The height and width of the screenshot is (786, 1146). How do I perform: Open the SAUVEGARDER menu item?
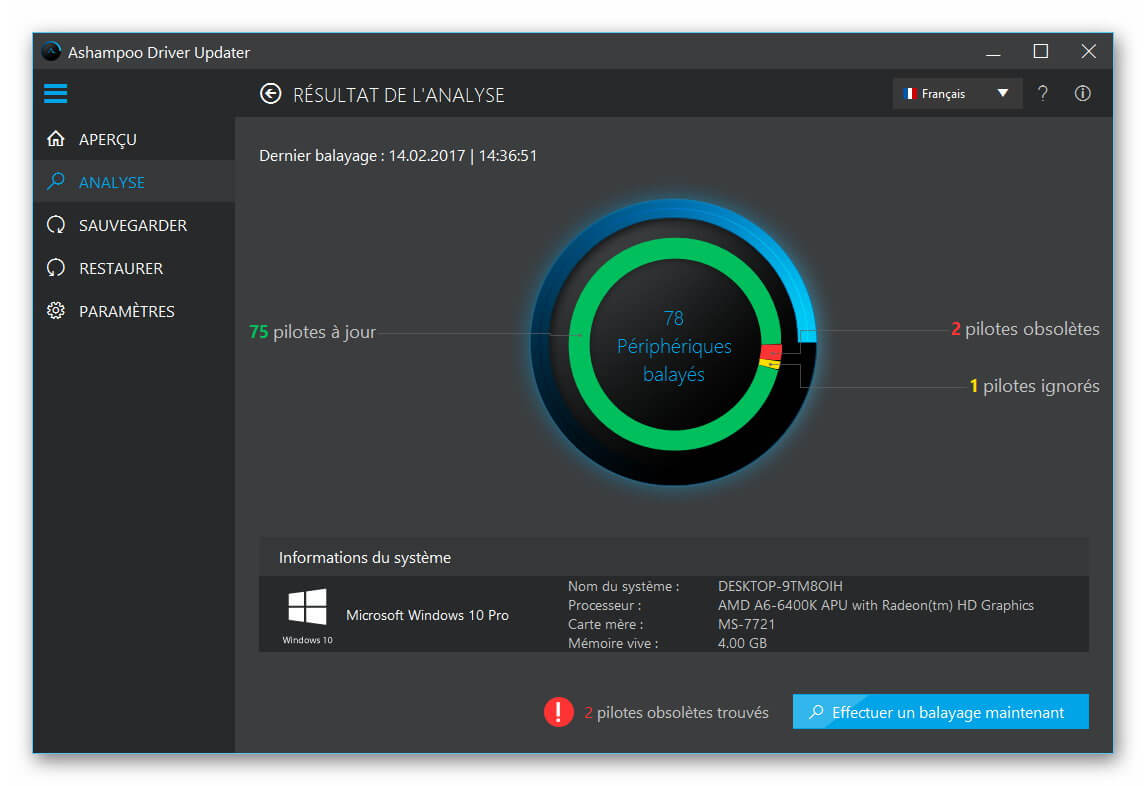134,225
